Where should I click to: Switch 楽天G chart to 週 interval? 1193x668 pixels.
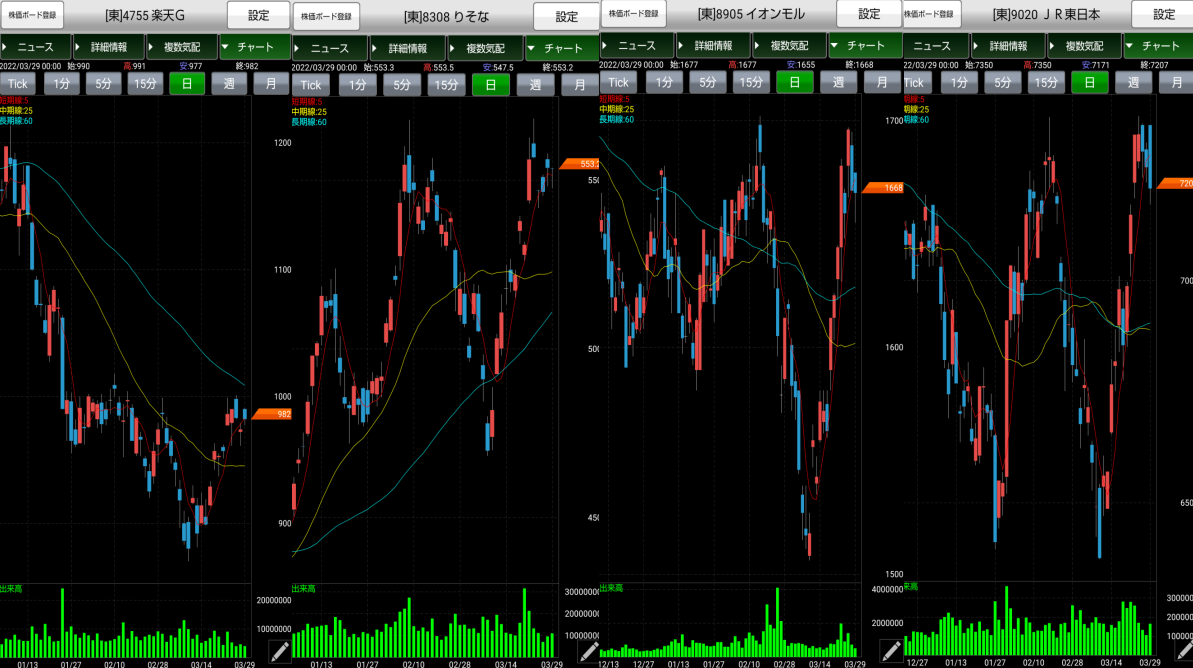point(229,83)
